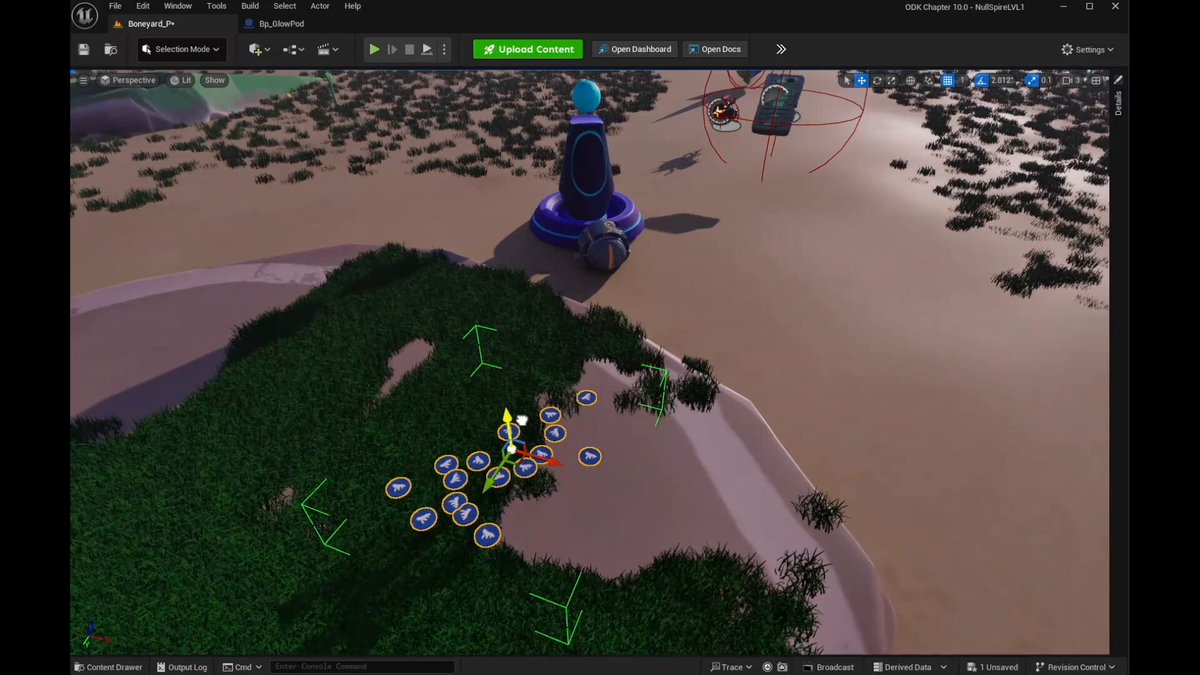Adjust camera speed setting 3
Image resolution: width=1200 pixels, height=675 pixels.
click(x=1072, y=80)
